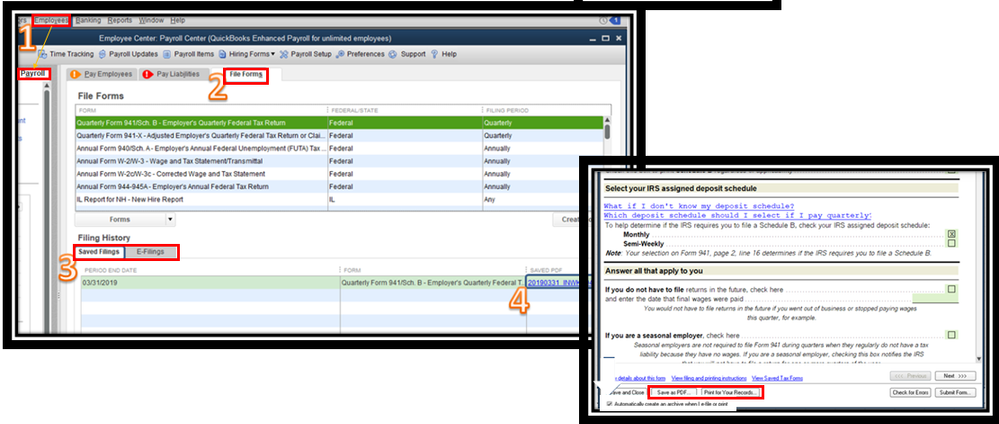Open the saved PDF link for 03/31/2019

(x=554, y=282)
